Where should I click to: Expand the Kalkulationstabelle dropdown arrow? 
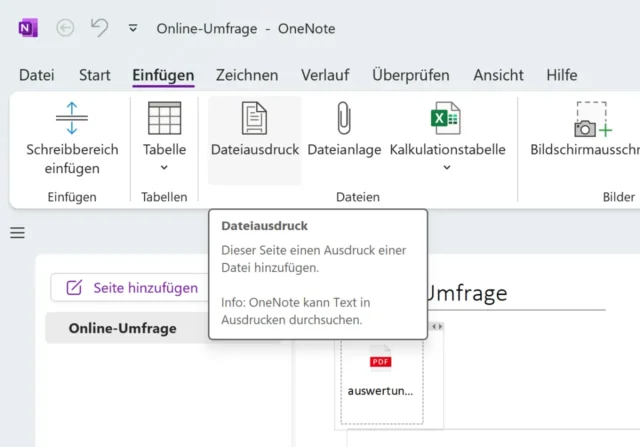447,167
